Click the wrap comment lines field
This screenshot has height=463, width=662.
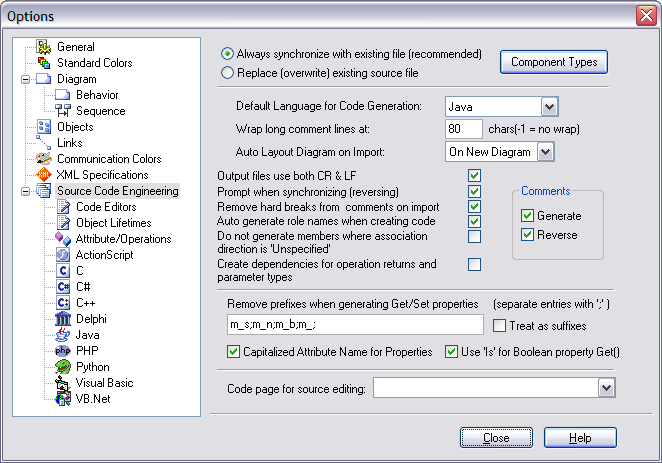tap(464, 129)
